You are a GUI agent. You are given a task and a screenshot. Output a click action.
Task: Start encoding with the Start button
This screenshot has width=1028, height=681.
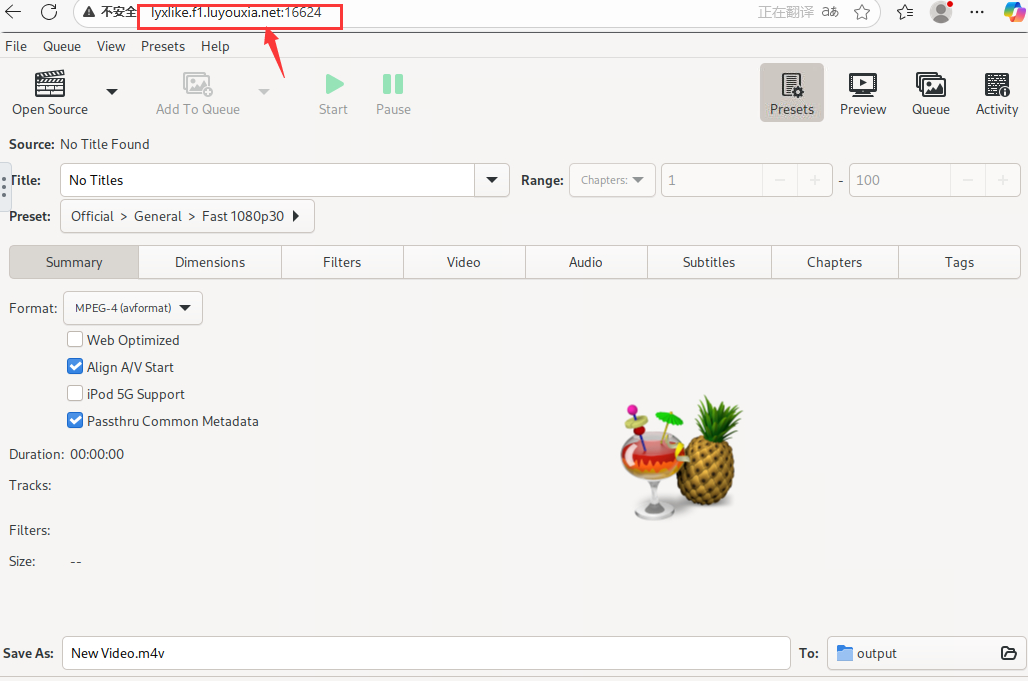[x=334, y=92]
